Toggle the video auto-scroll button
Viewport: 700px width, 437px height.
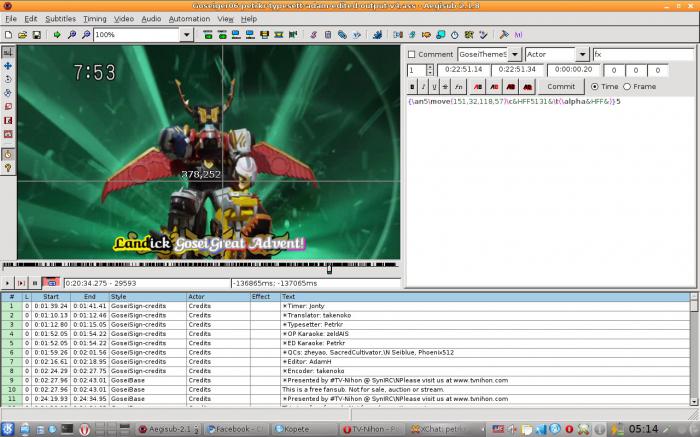[x=51, y=283]
